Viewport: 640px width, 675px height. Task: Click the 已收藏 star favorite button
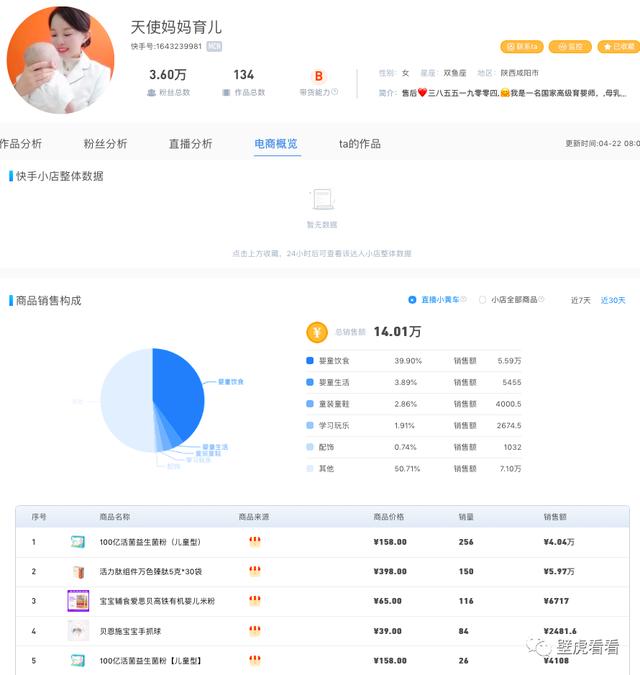[x=618, y=46]
